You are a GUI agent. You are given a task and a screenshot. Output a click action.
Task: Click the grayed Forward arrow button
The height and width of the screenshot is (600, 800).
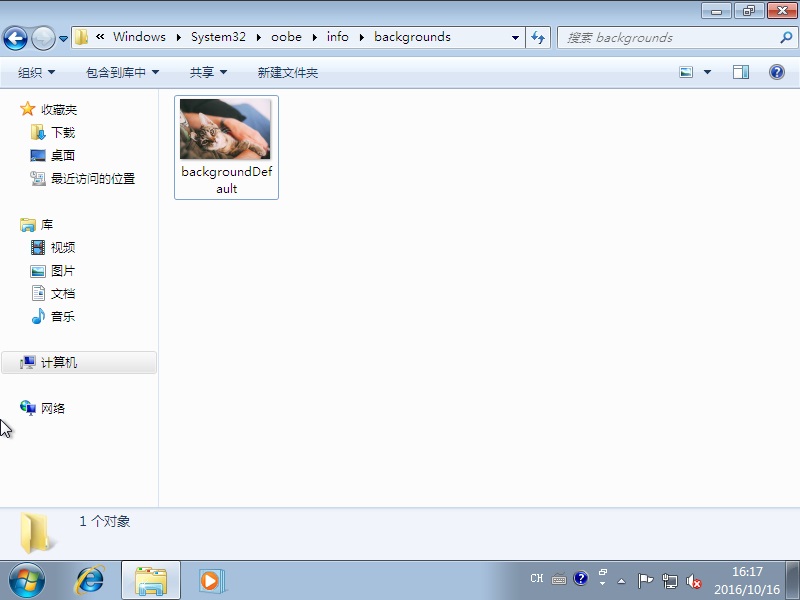click(x=43, y=38)
